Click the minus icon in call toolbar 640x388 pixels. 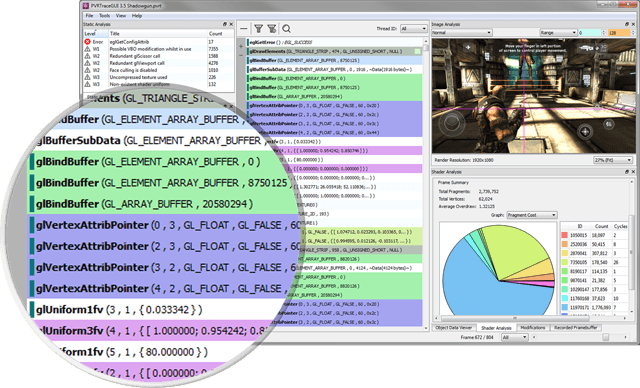[243, 29]
